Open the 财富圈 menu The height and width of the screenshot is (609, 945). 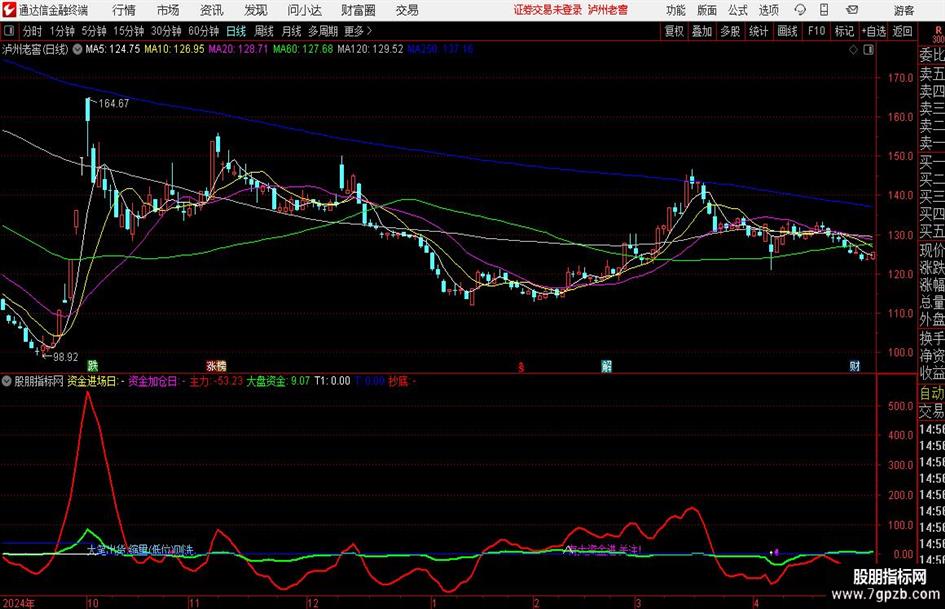pyautogui.click(x=358, y=10)
